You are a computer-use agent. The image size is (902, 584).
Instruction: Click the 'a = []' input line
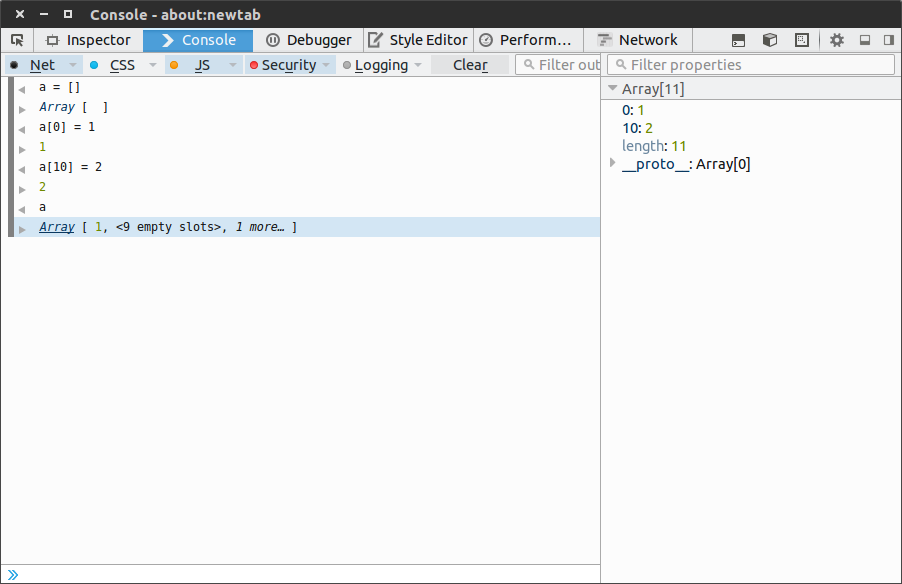pyautogui.click(x=60, y=87)
